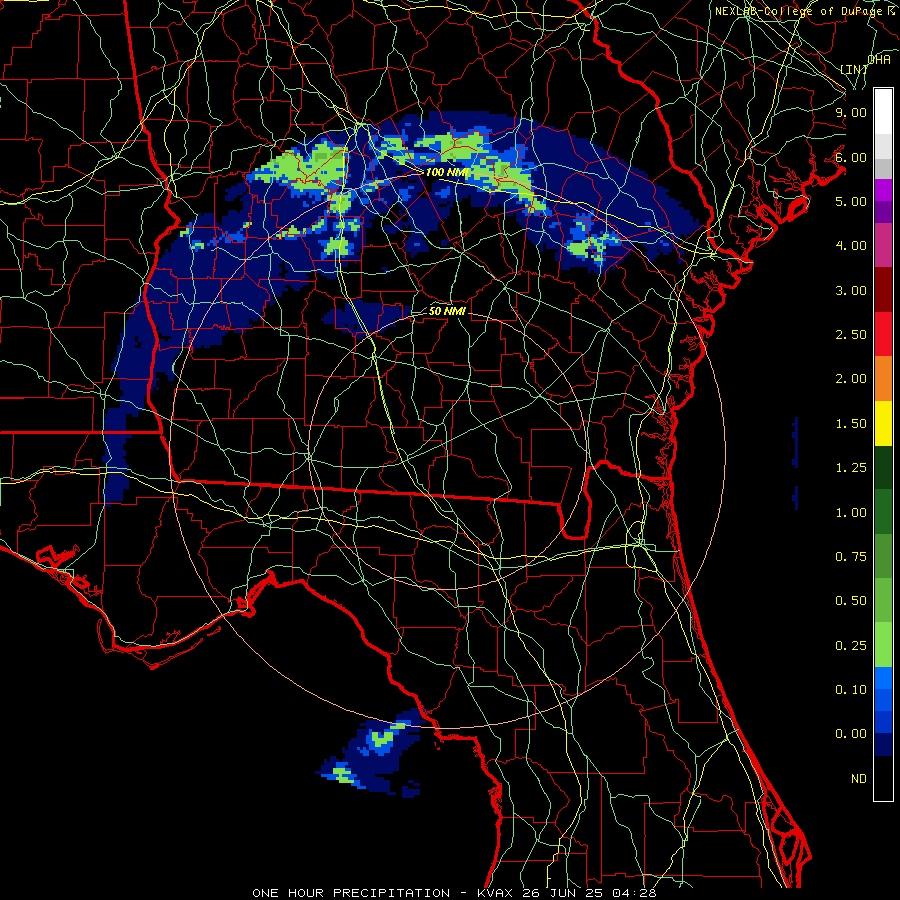Click the "4.00" scale label
This screenshot has height=900, width=900.
[851, 246]
